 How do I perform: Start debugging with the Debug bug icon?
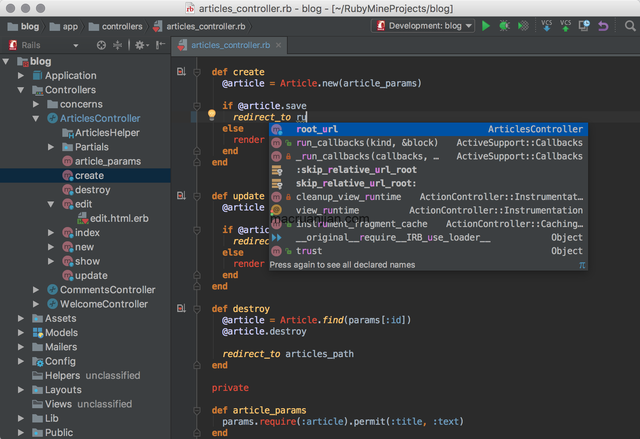506,26
